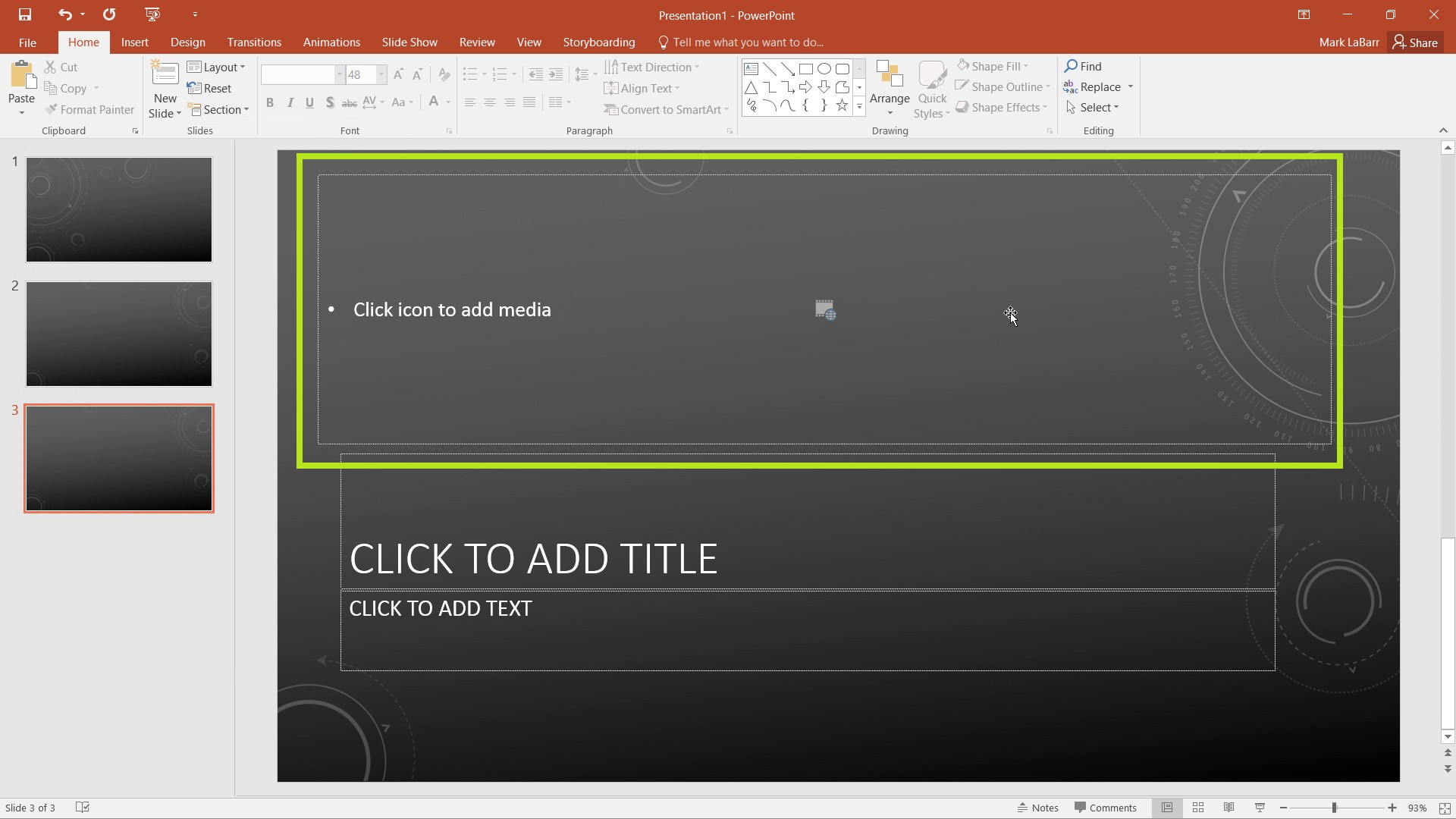This screenshot has height=819, width=1456.
Task: Click slide 2 thumbnail in panel
Action: pos(119,333)
